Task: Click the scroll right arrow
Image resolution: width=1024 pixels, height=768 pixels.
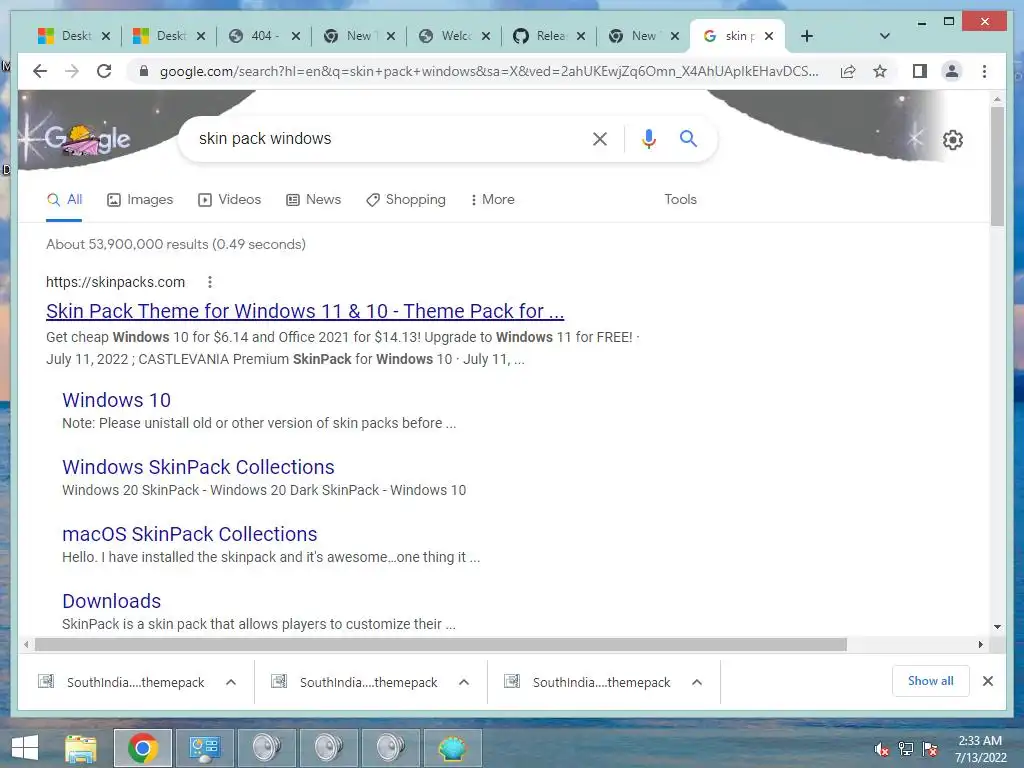Action: (980, 645)
